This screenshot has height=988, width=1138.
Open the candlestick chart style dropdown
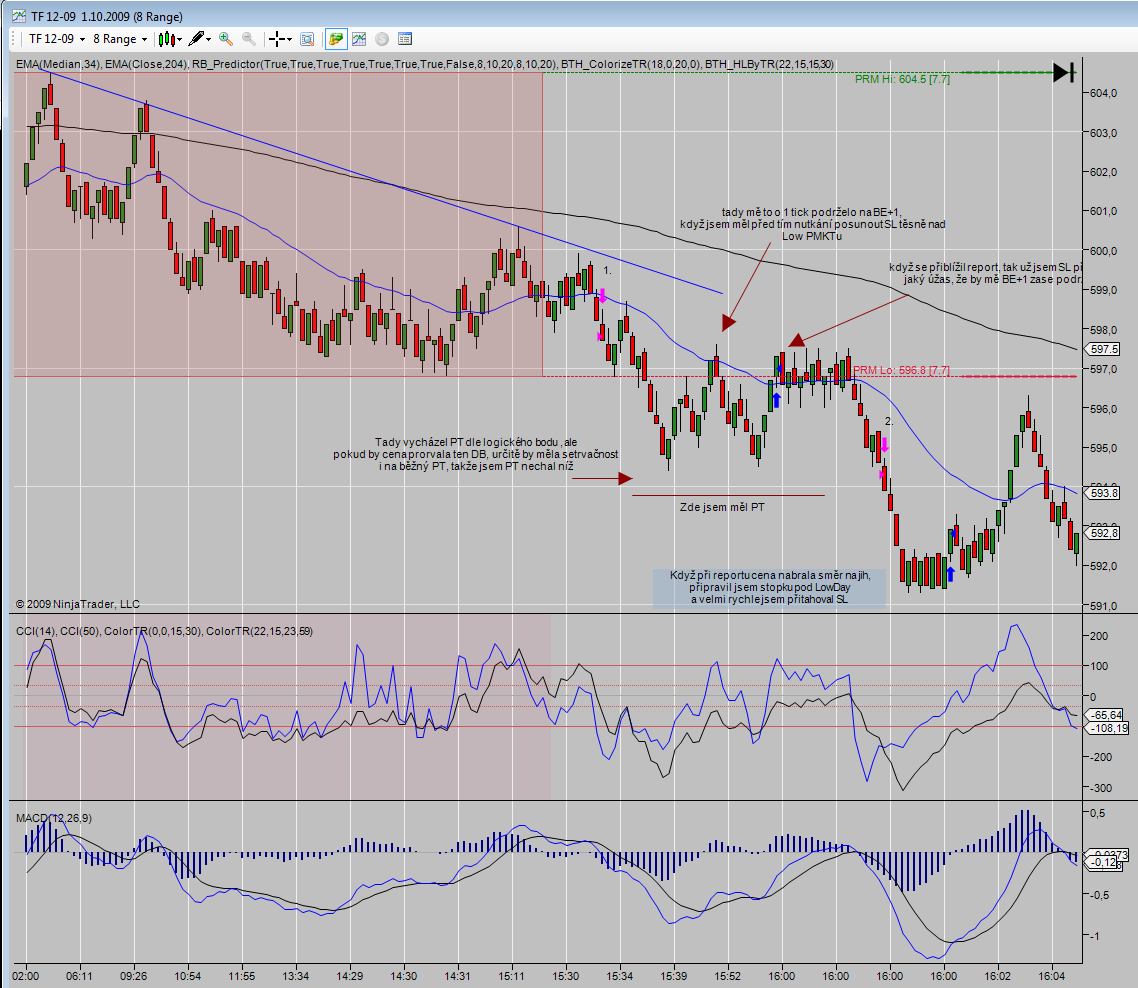pos(171,39)
